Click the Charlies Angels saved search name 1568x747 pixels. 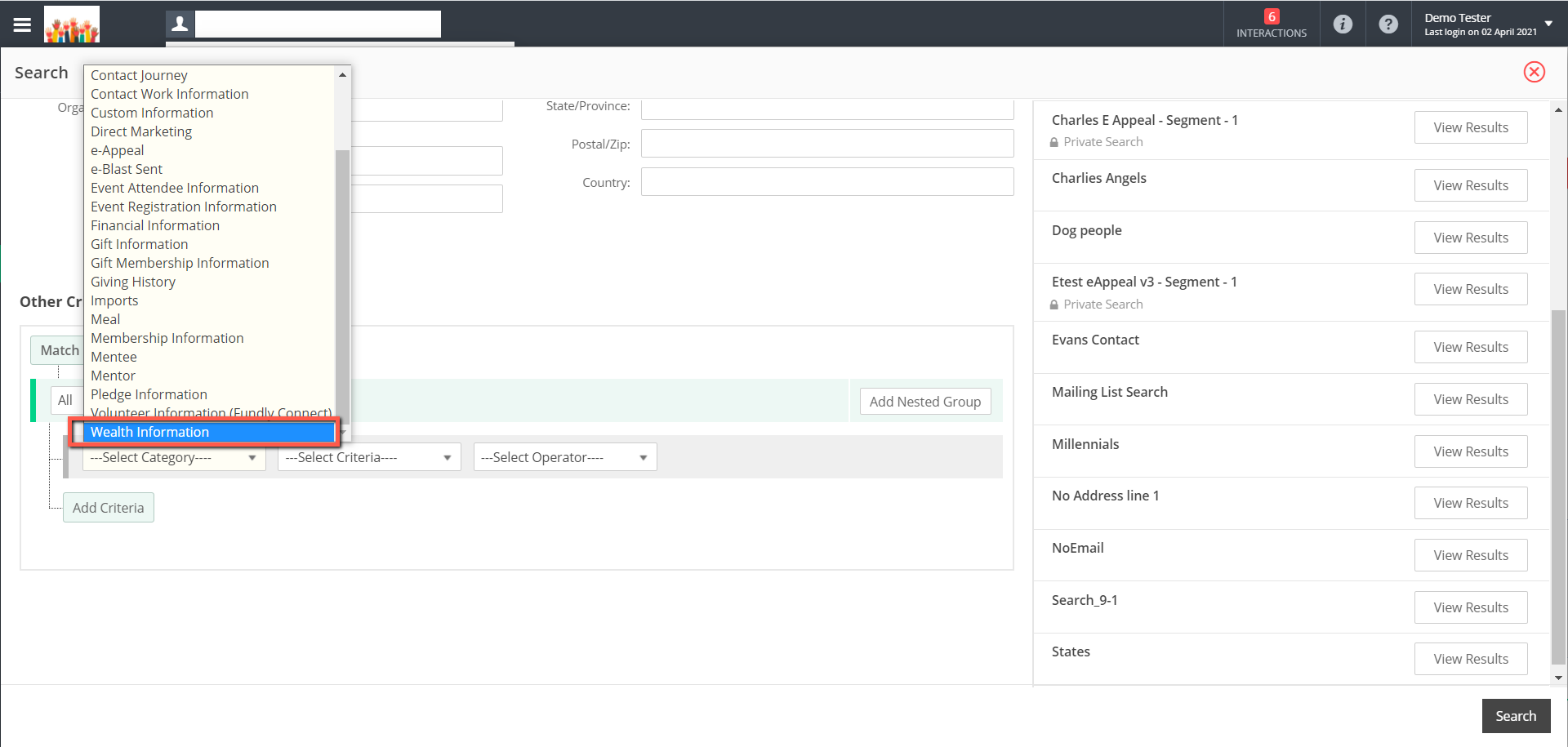click(1098, 178)
